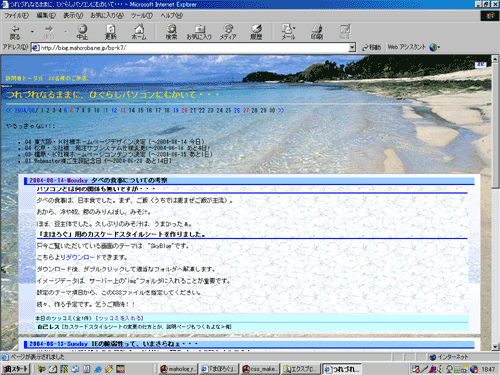
Task: Go to Home (ホーム) via toolbar icon
Action: 139,32
